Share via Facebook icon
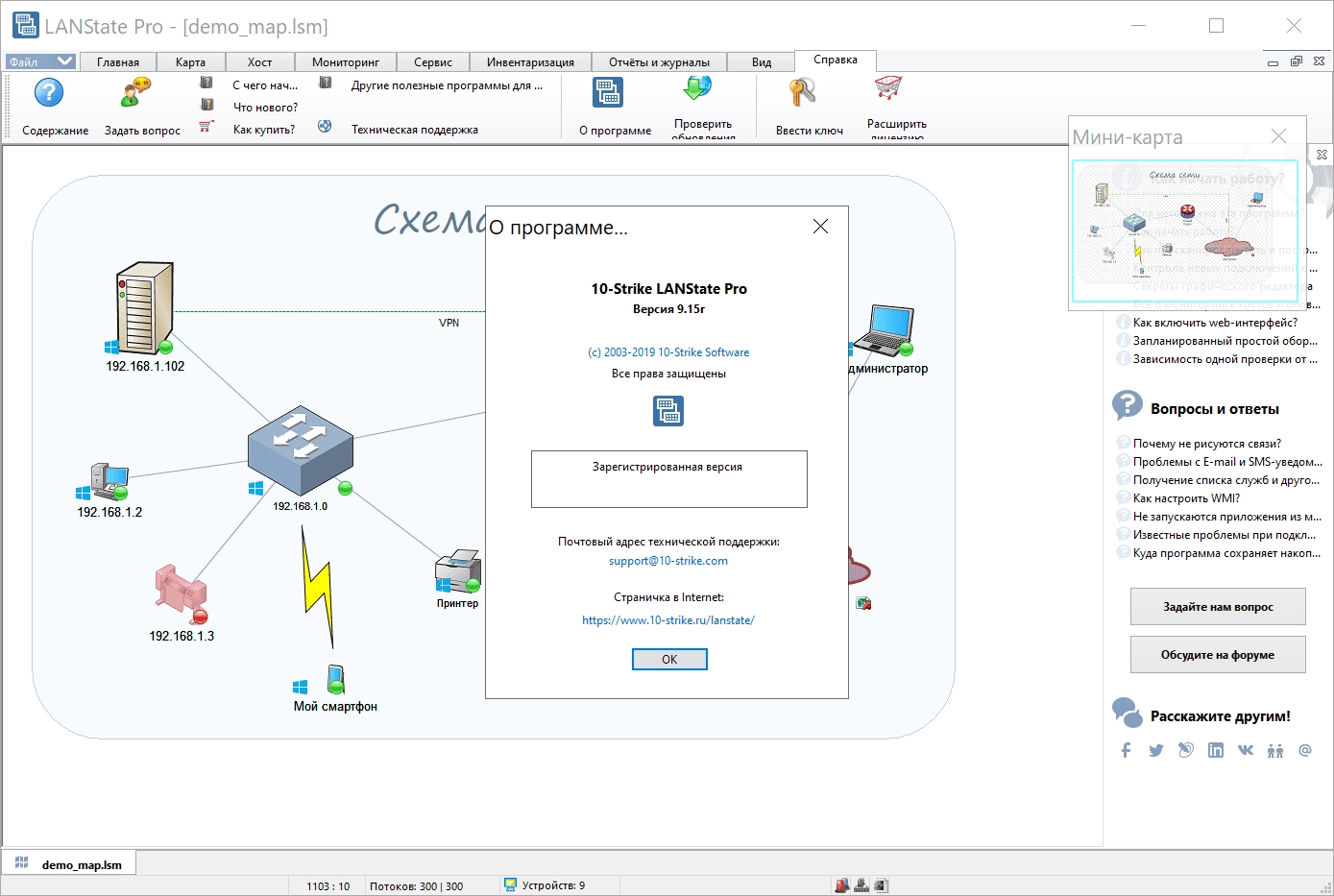The width and height of the screenshot is (1334, 896). (1127, 750)
